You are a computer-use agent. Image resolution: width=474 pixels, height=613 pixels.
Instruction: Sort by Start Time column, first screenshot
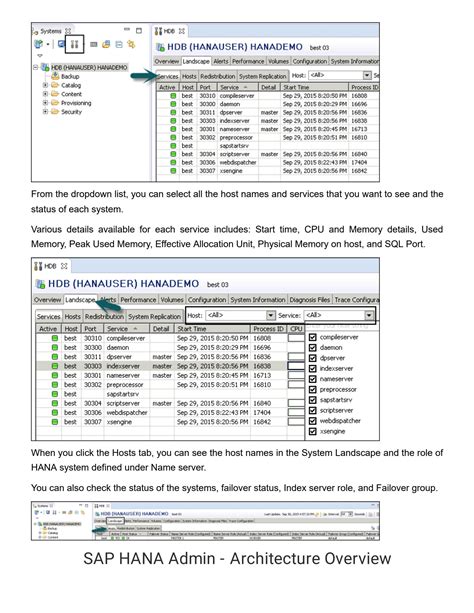click(x=314, y=87)
